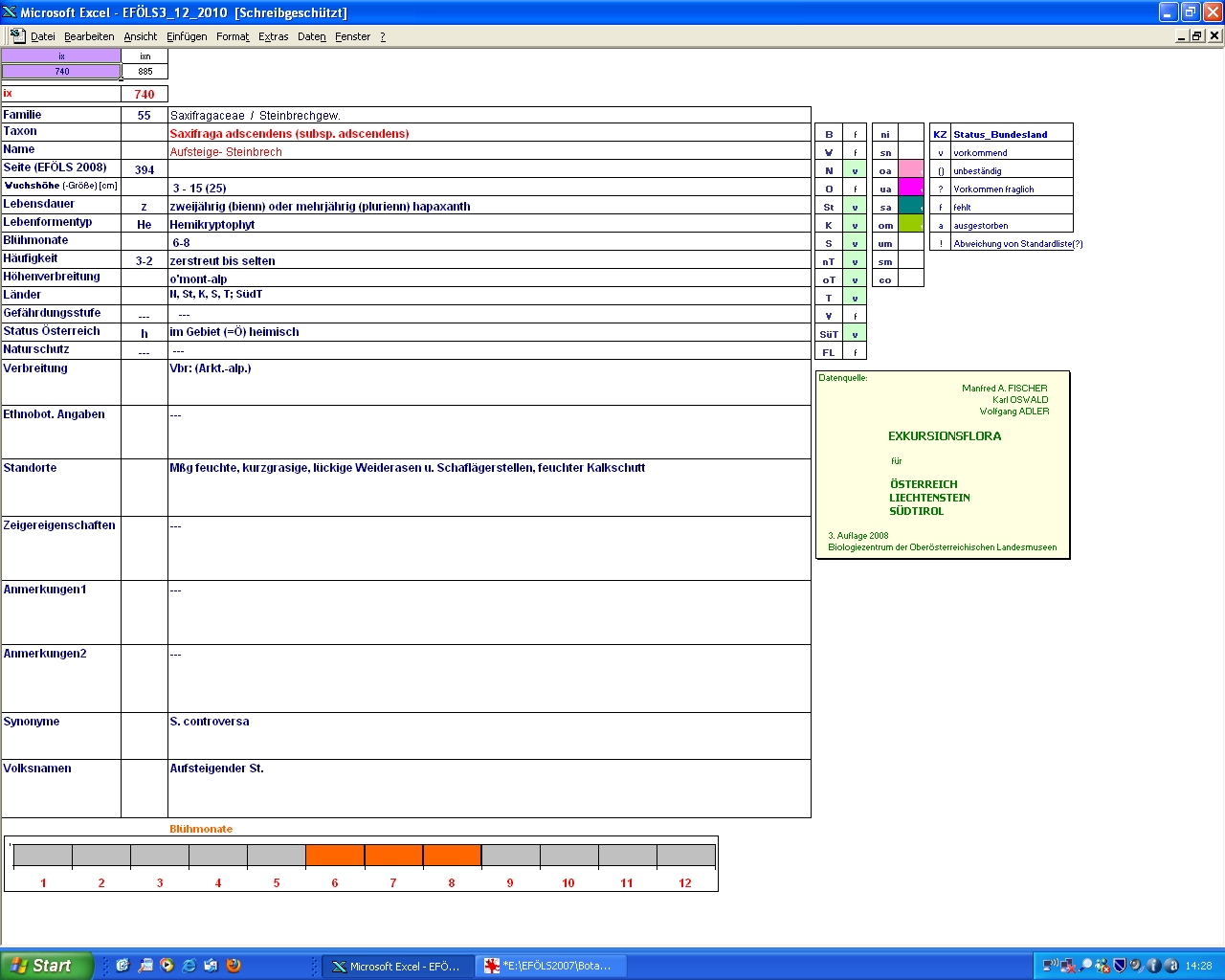Click the wireless network tray icon
The height and width of the screenshot is (980, 1225).
[x=1050, y=966]
